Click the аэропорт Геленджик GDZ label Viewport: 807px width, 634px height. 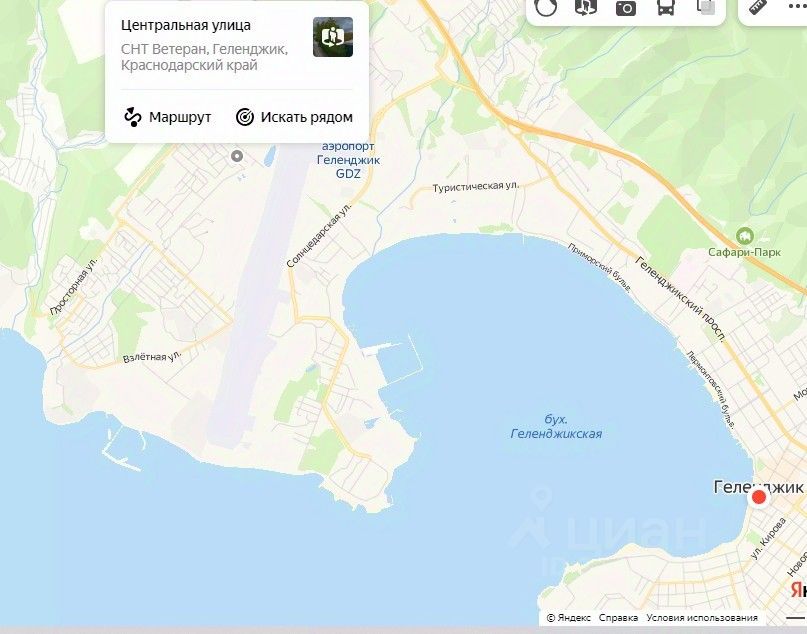point(348,160)
